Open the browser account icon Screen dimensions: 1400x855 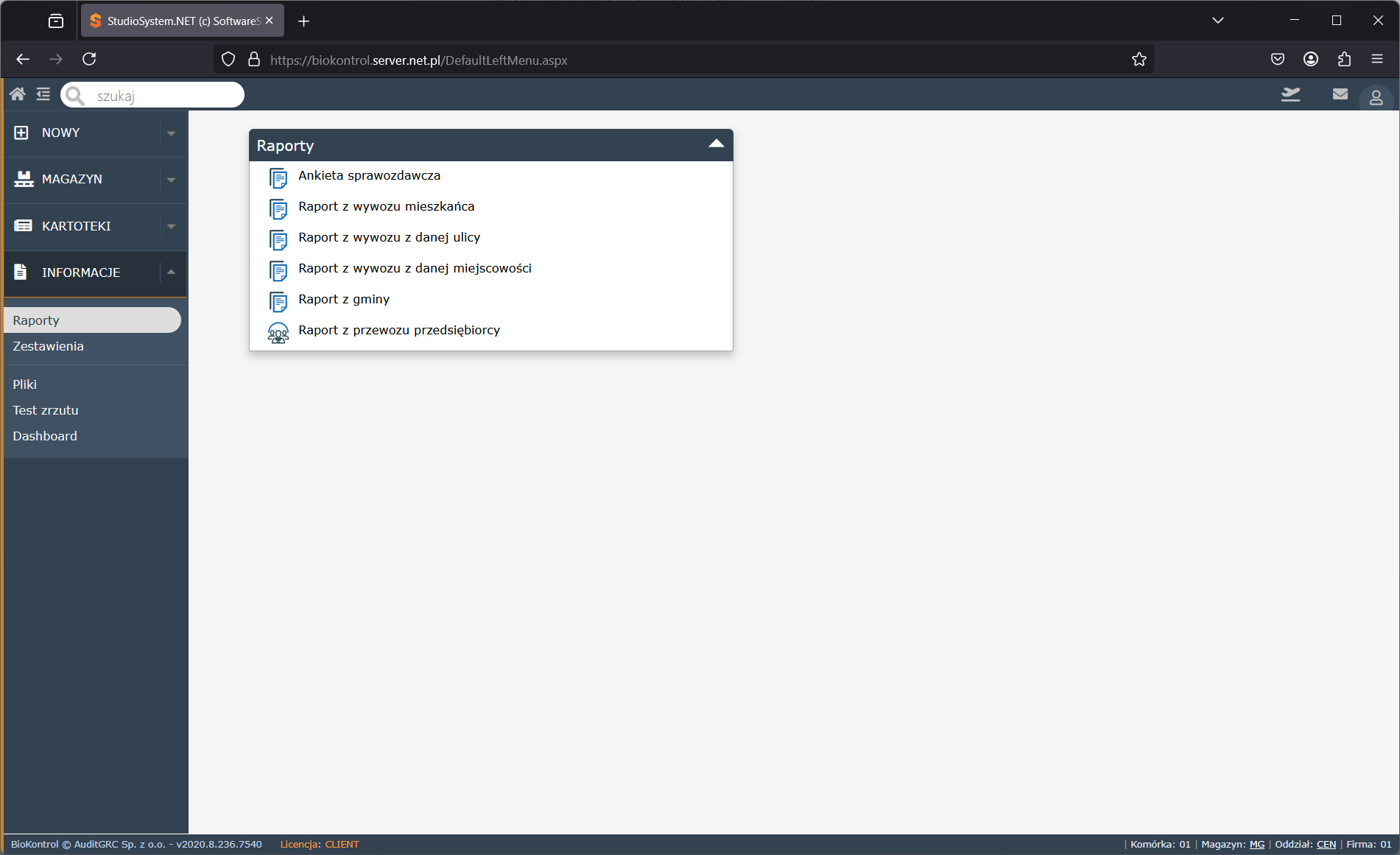(1311, 59)
